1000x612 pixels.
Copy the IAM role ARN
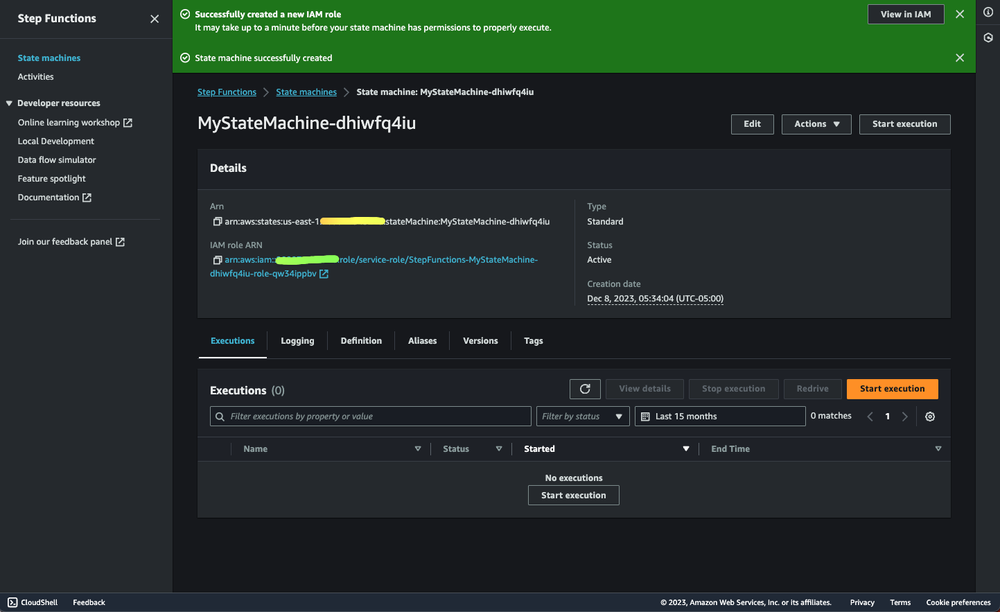pyautogui.click(x=217, y=259)
